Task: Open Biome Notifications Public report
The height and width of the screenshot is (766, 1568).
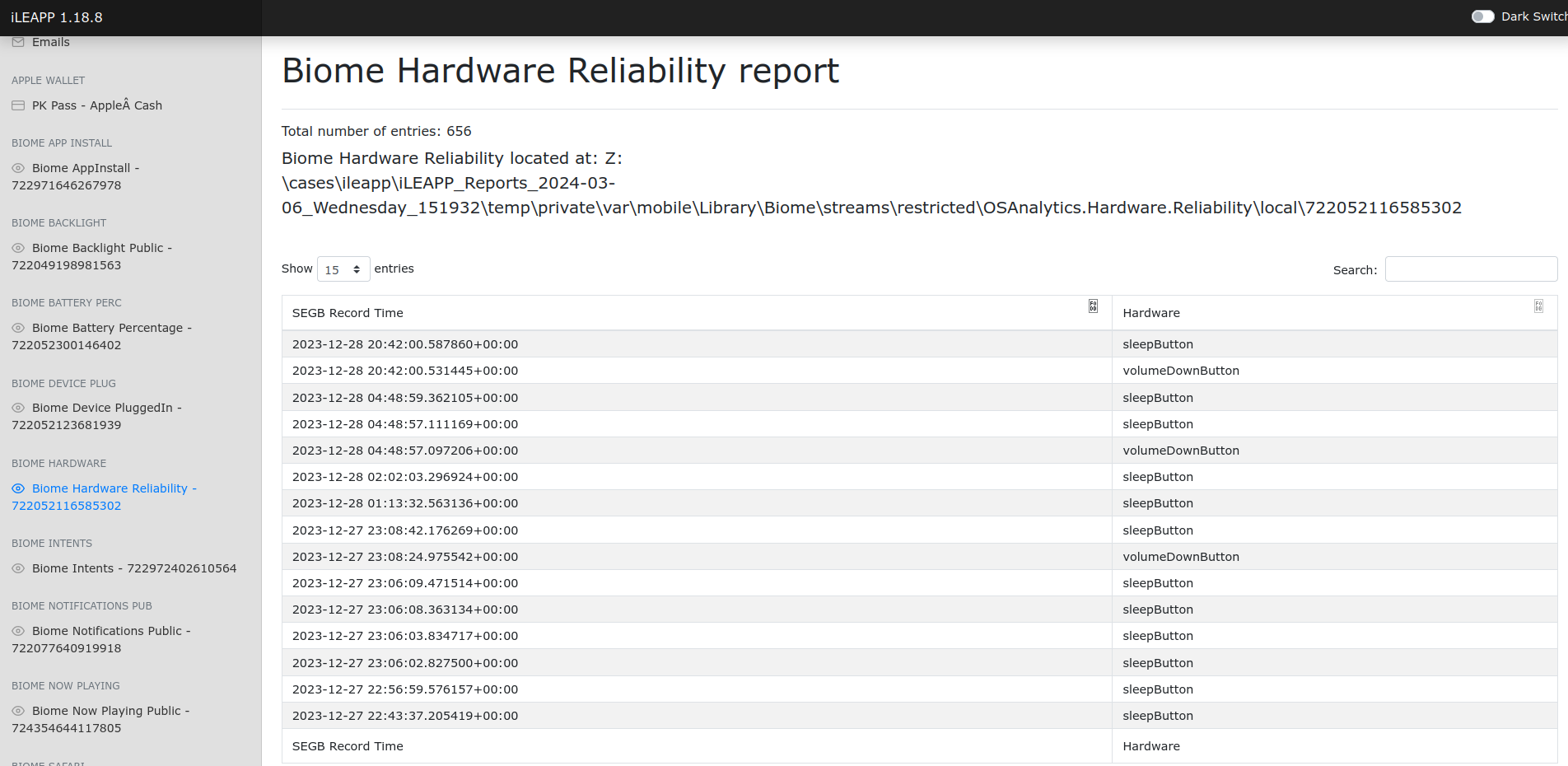Action: 100,639
